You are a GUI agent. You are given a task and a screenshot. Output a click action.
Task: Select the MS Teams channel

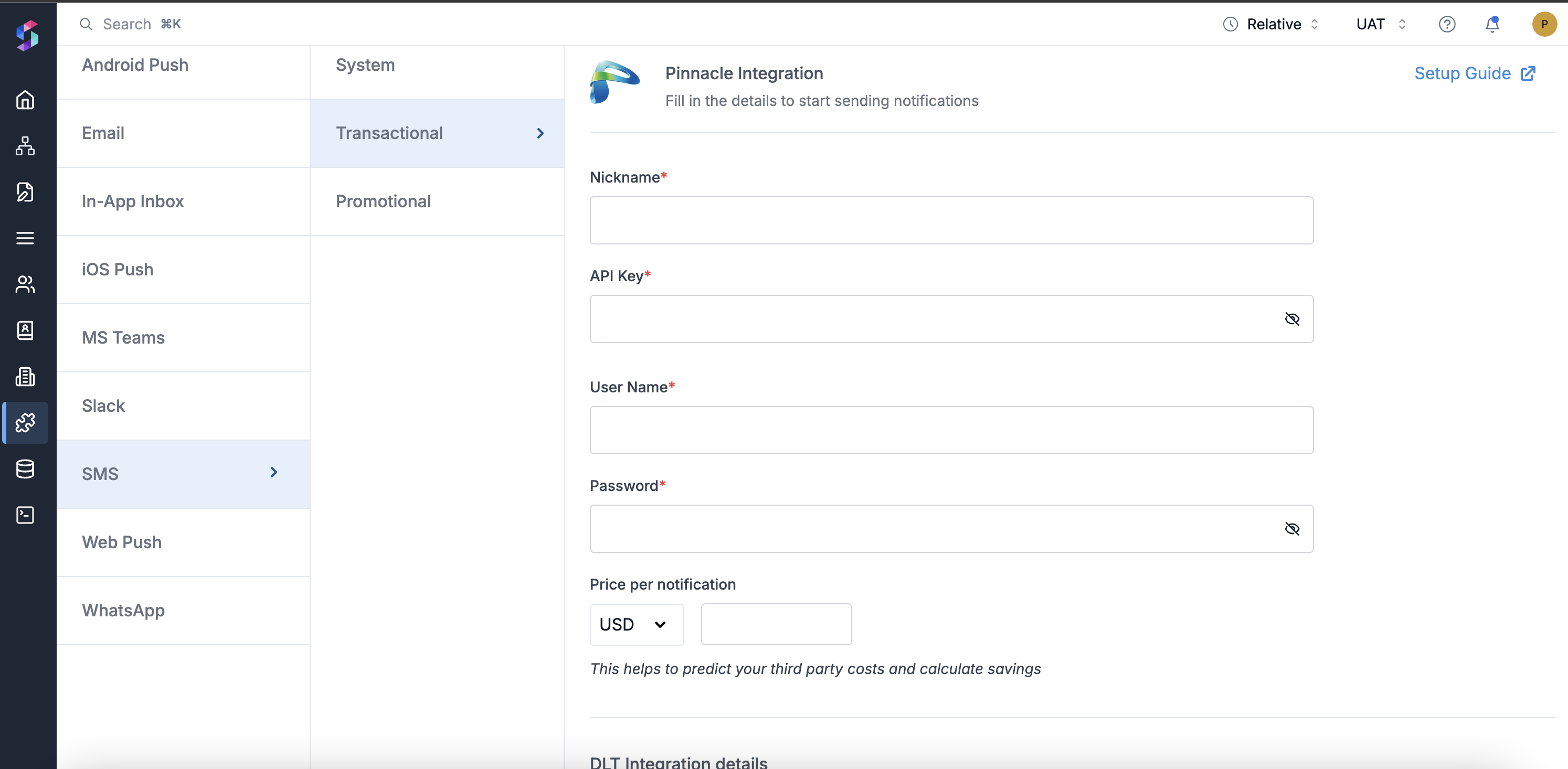183,338
